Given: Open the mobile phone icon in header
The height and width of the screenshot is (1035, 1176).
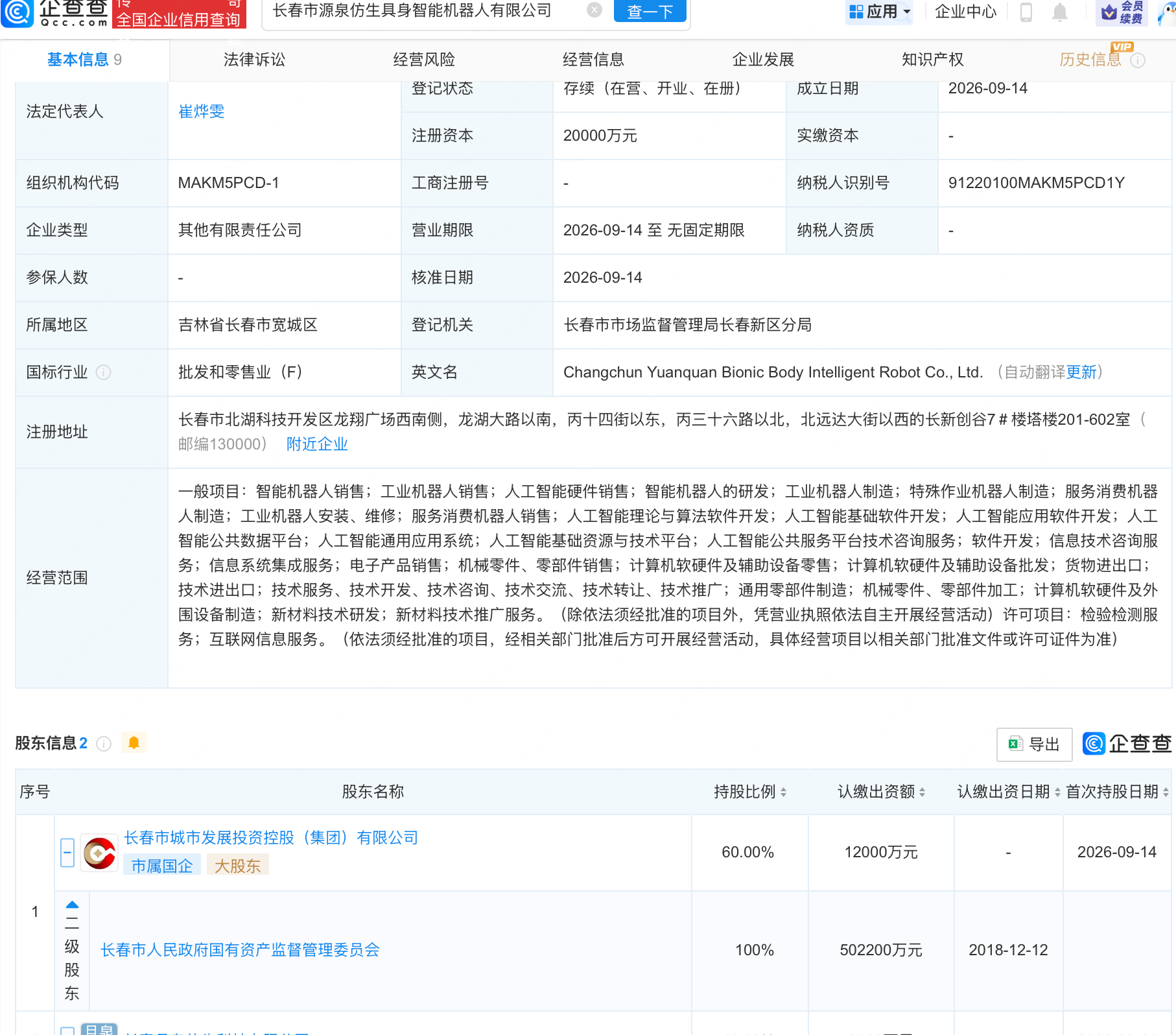Looking at the screenshot, I should click(1026, 12).
